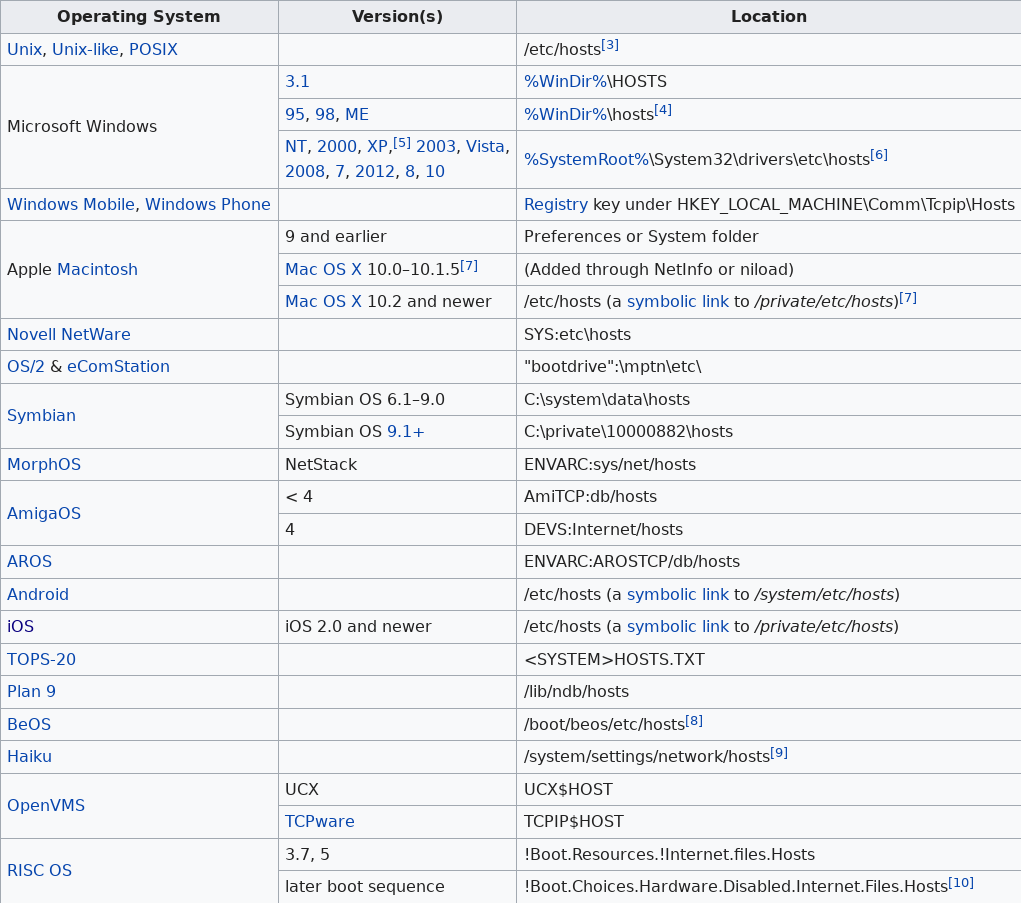
Task: Open the Windows NT link
Action: 296,146
